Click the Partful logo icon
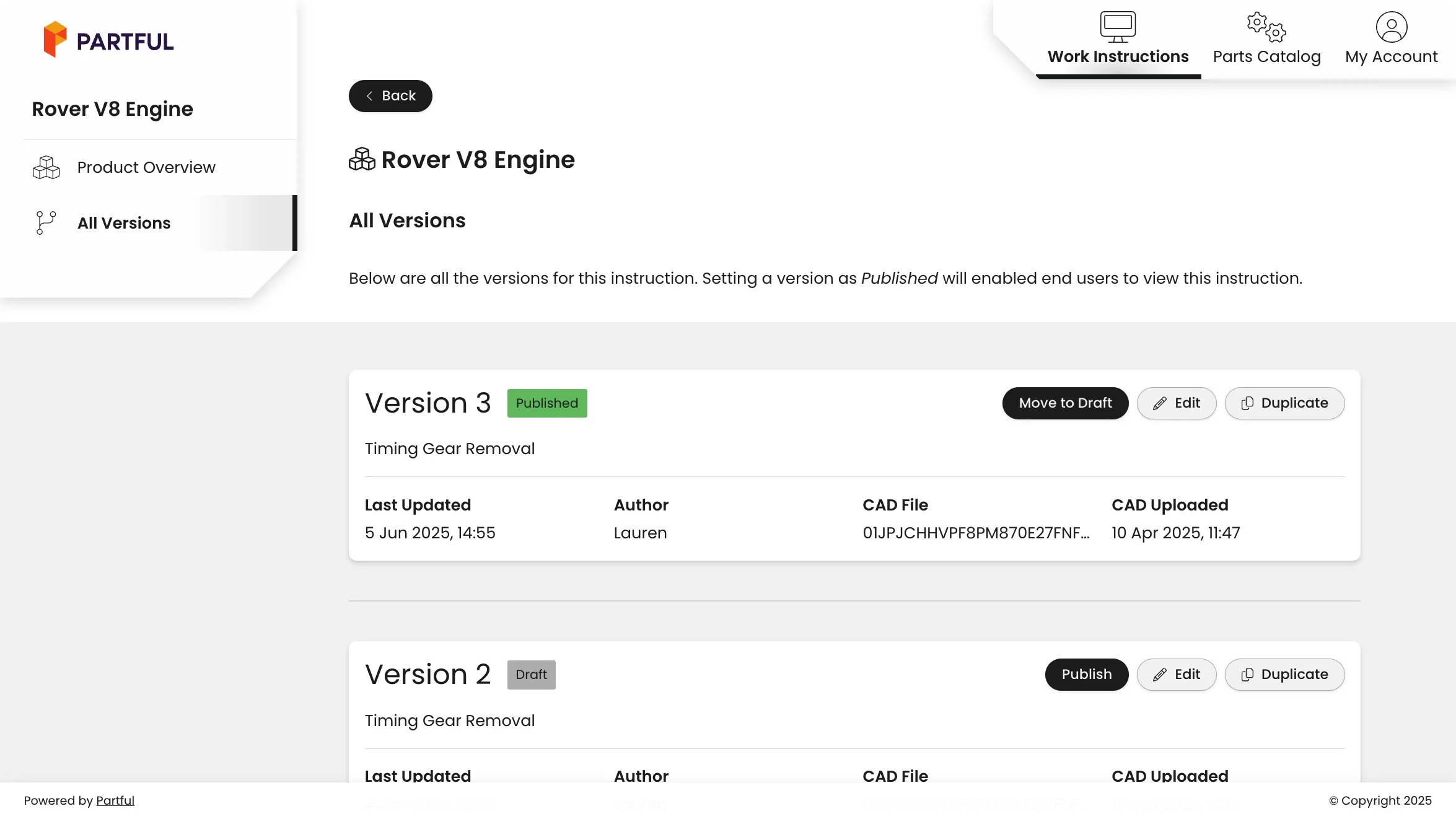The image size is (1456, 819). pyautogui.click(x=55, y=40)
